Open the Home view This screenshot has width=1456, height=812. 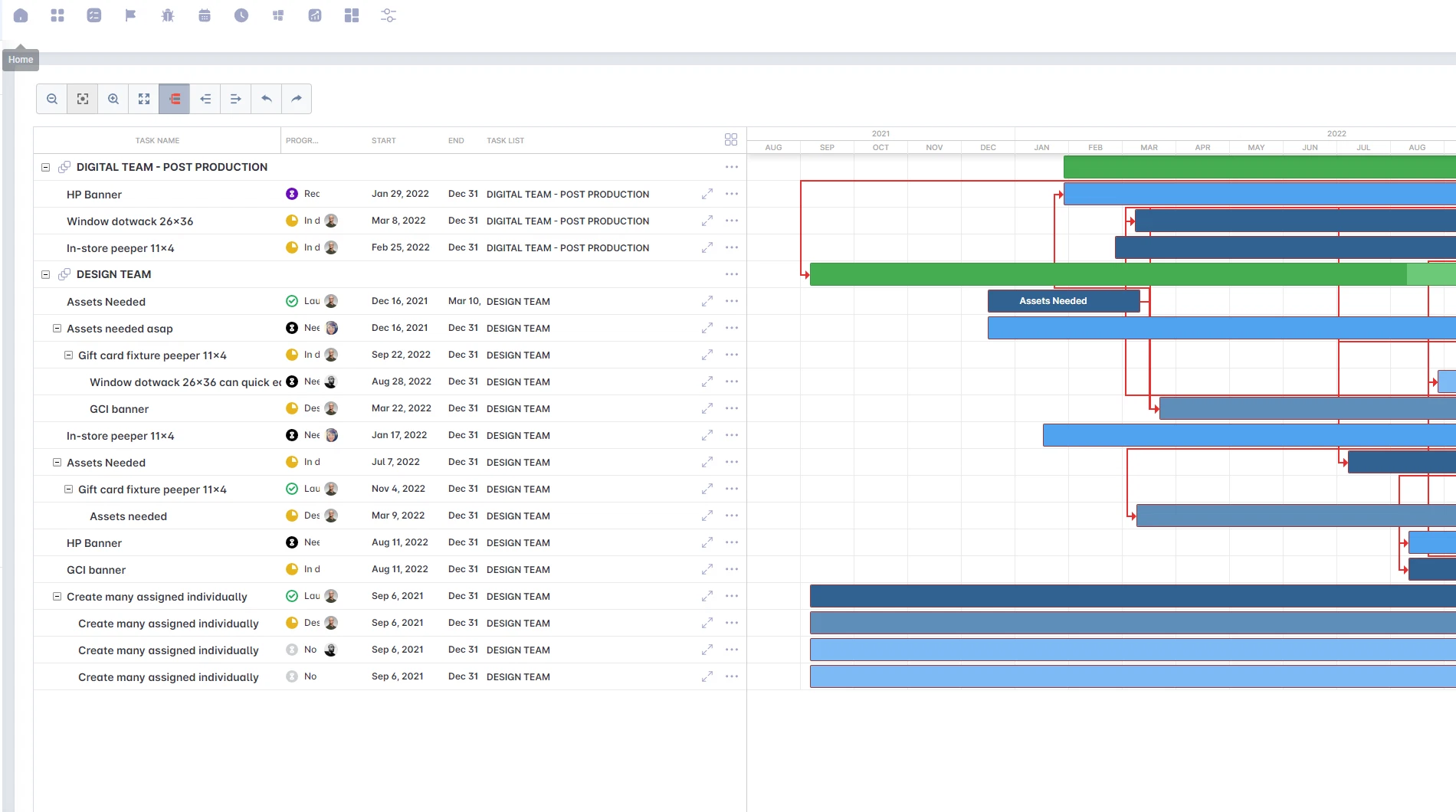[x=21, y=15]
